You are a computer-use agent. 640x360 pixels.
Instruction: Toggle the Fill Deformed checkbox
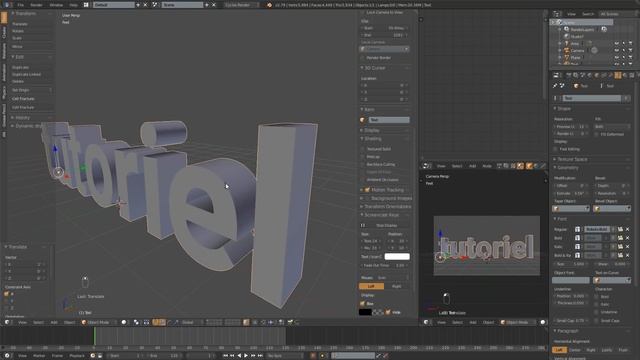(597, 134)
